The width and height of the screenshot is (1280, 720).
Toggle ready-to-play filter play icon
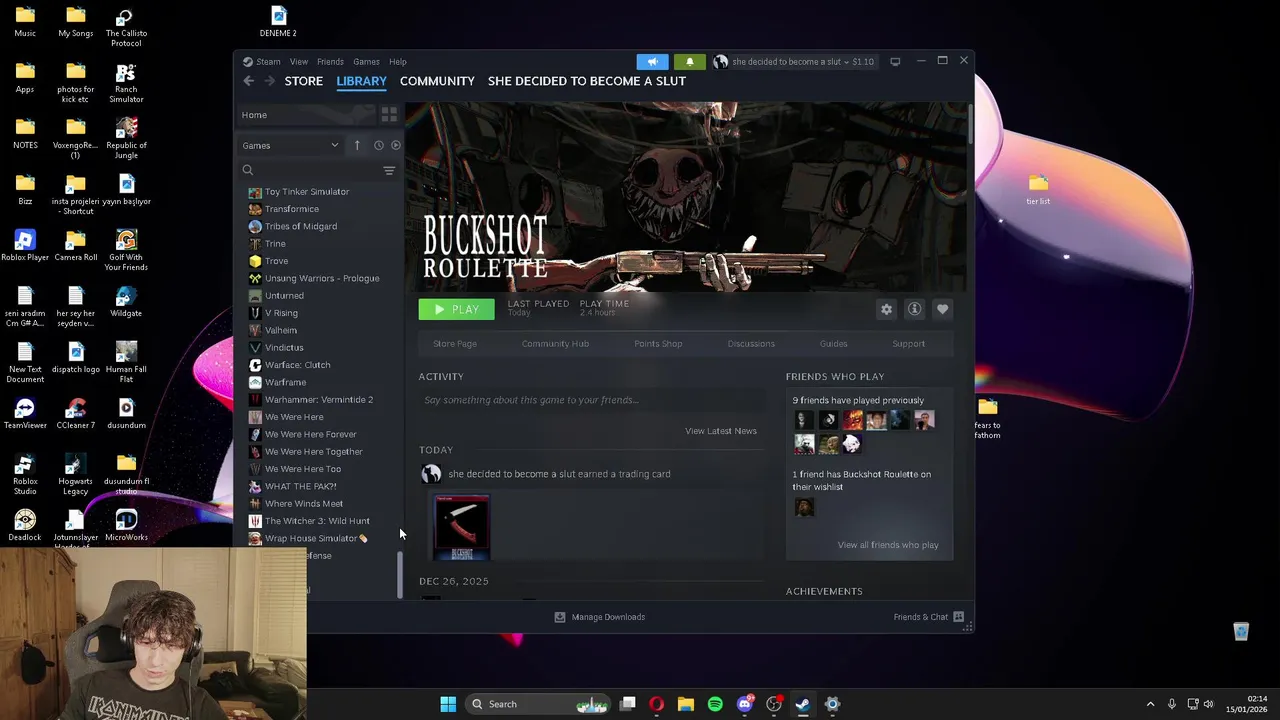396,145
